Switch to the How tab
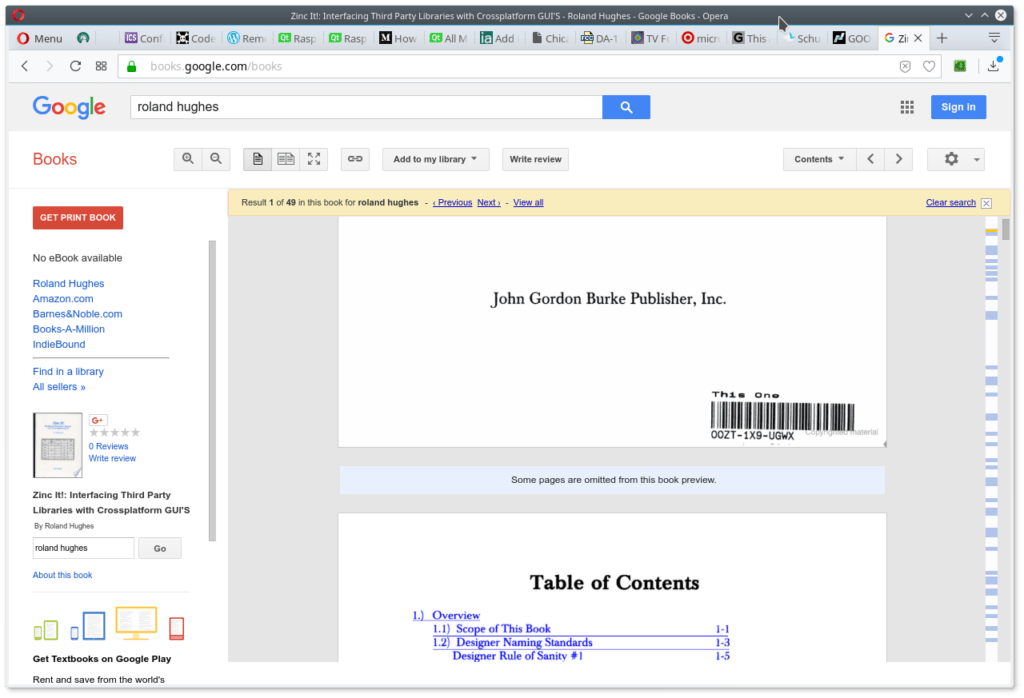The image size is (1024, 698). pyautogui.click(x=398, y=38)
